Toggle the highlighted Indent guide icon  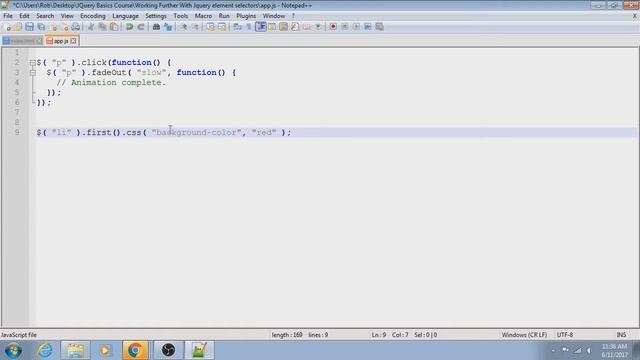(x=260, y=27)
